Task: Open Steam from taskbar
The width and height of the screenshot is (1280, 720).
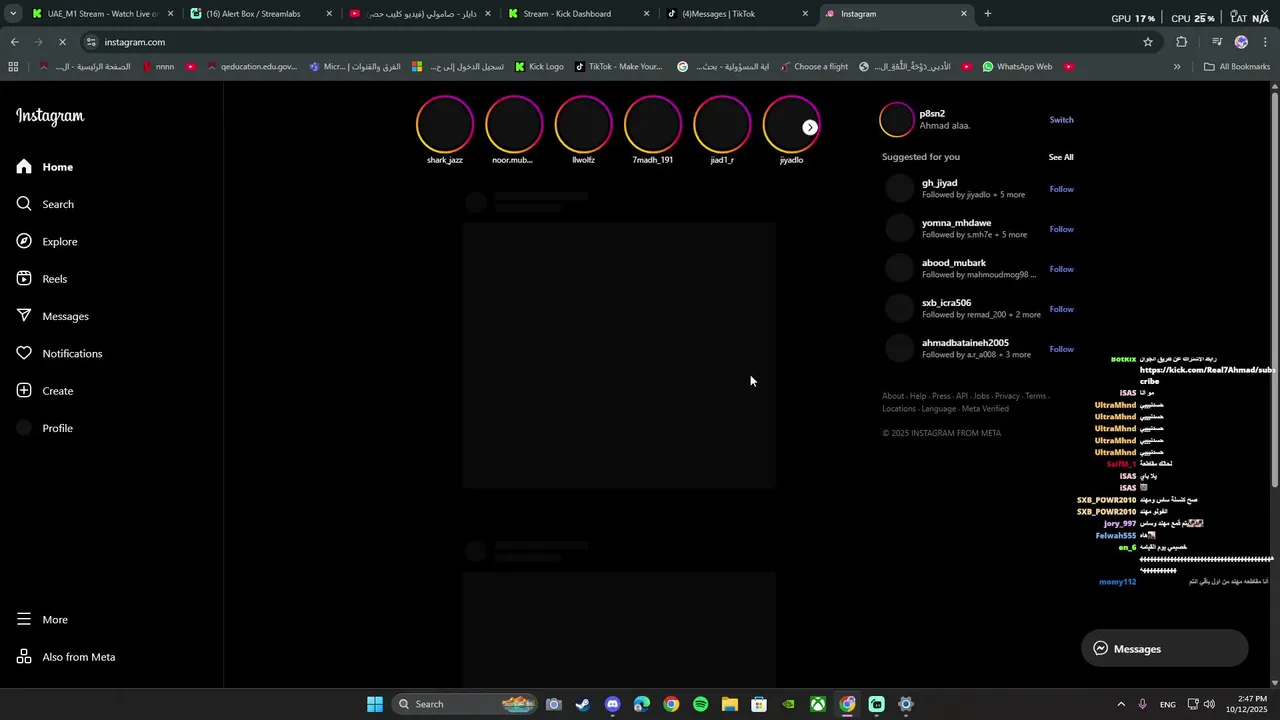Action: (583, 704)
